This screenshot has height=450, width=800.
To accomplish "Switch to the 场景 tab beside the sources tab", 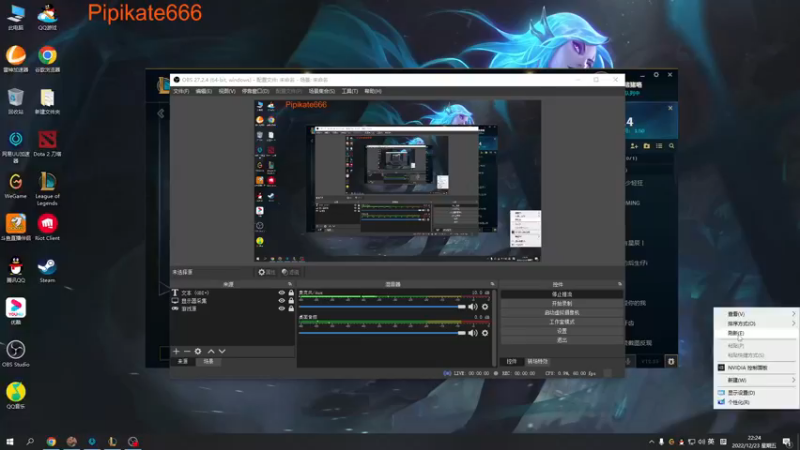I will [x=209, y=361].
